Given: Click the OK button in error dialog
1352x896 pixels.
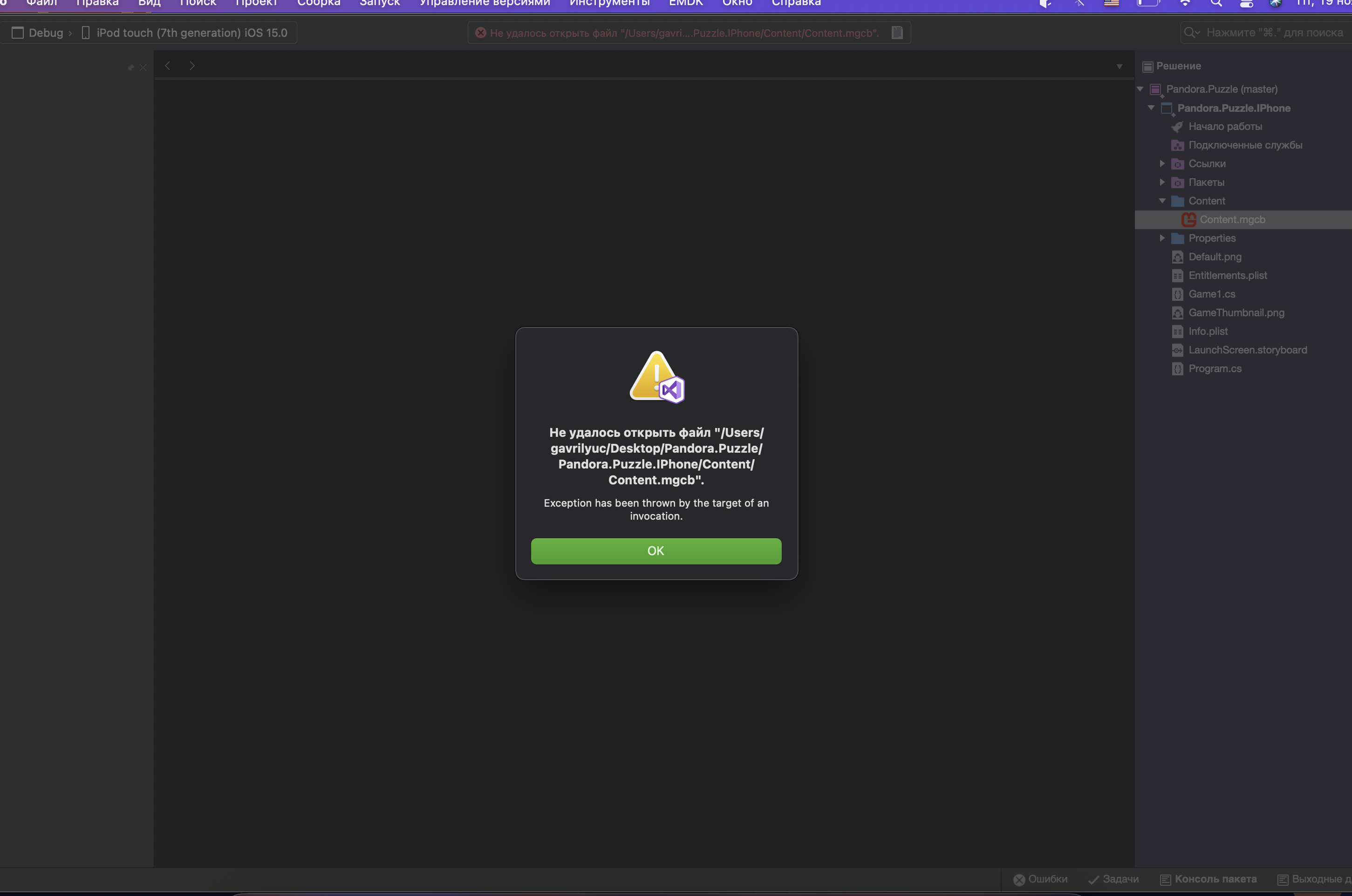Looking at the screenshot, I should [x=656, y=551].
